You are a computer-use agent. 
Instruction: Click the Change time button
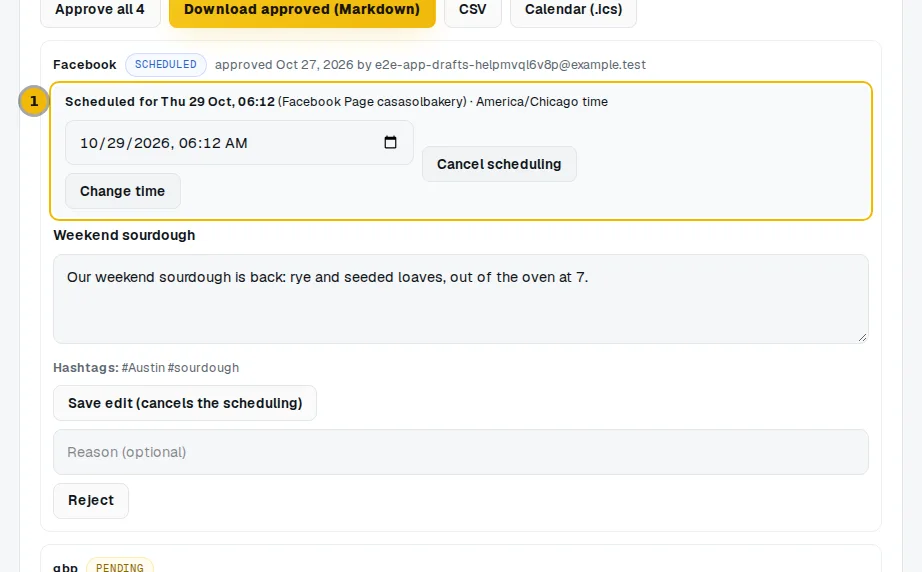122,191
